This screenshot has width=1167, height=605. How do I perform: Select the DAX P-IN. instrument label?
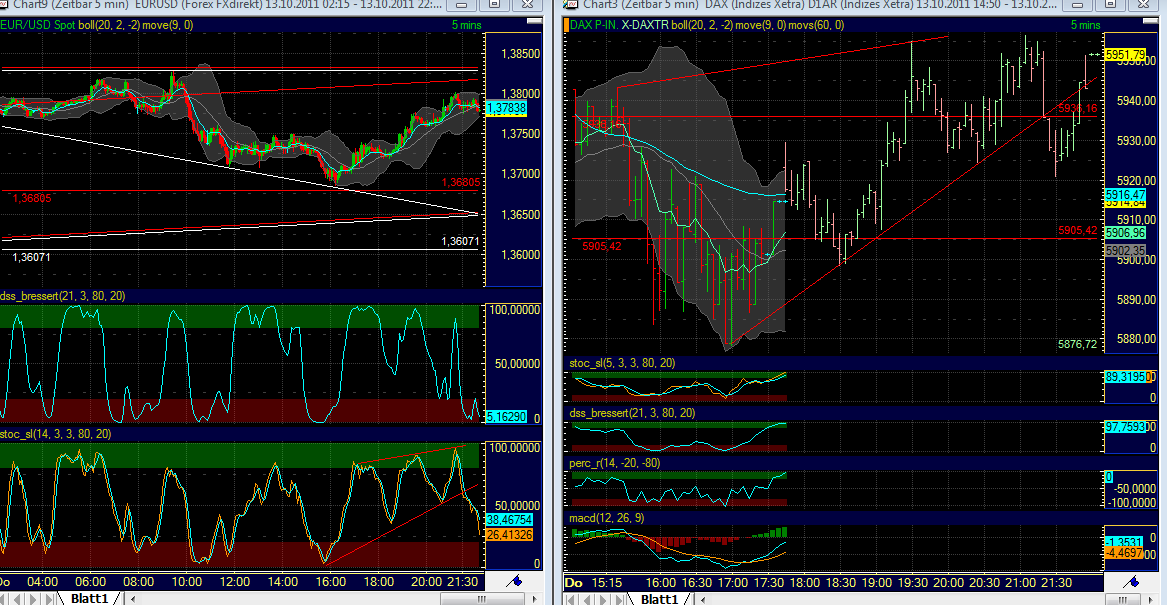click(x=594, y=25)
